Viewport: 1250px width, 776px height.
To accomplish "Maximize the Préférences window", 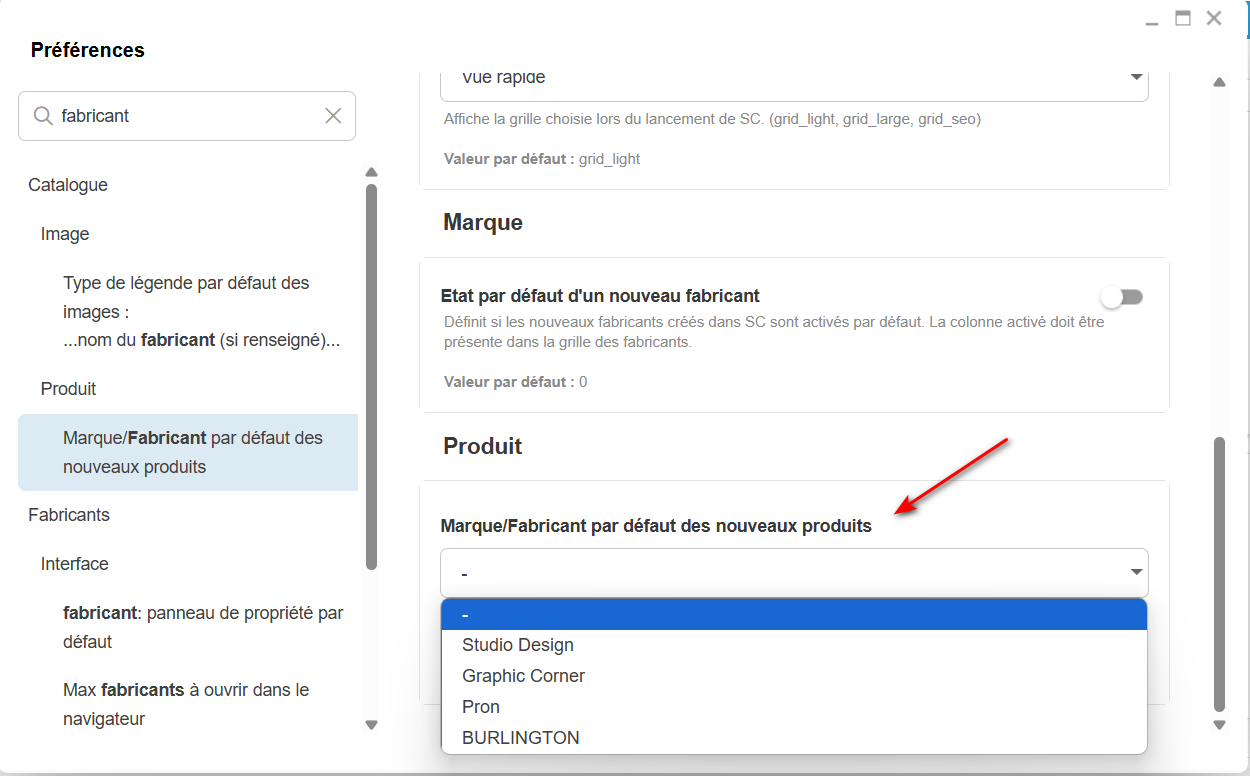I will pos(1183,18).
